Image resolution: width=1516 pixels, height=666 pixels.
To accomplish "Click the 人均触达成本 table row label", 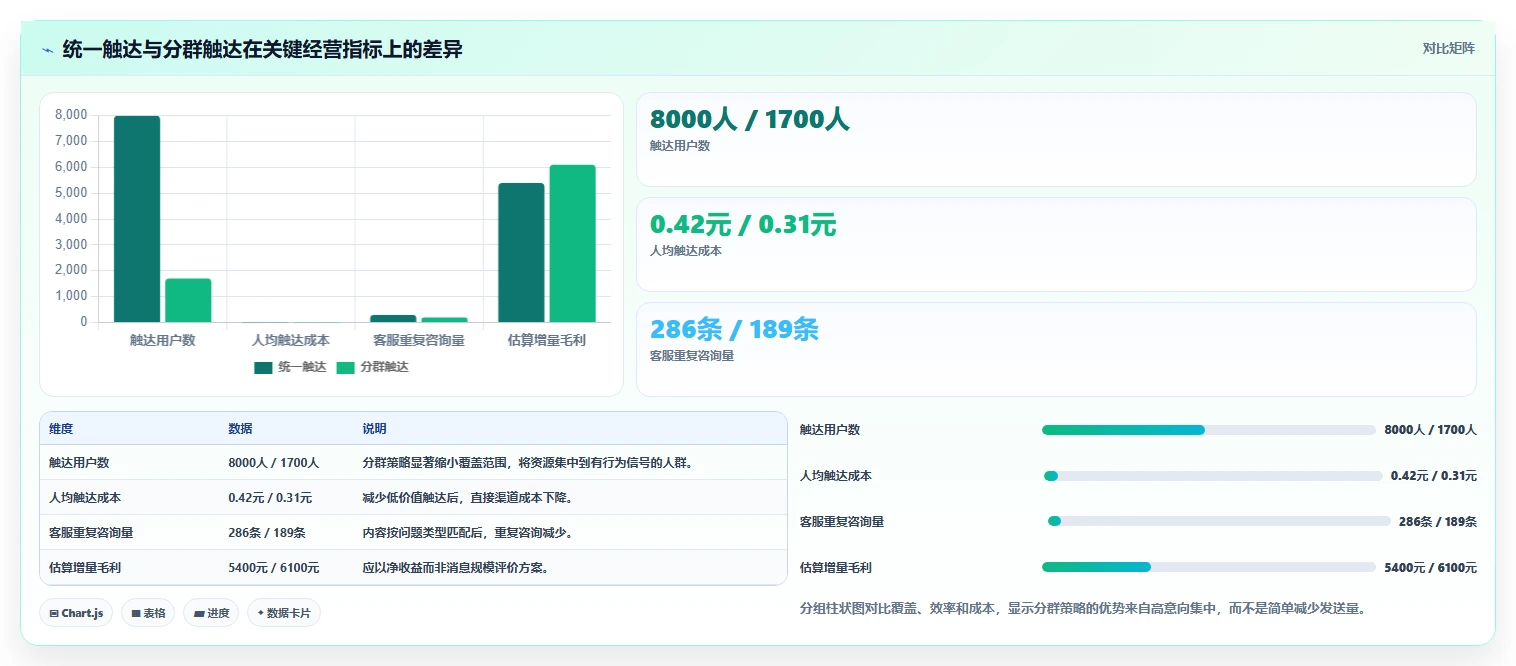I will (x=85, y=497).
